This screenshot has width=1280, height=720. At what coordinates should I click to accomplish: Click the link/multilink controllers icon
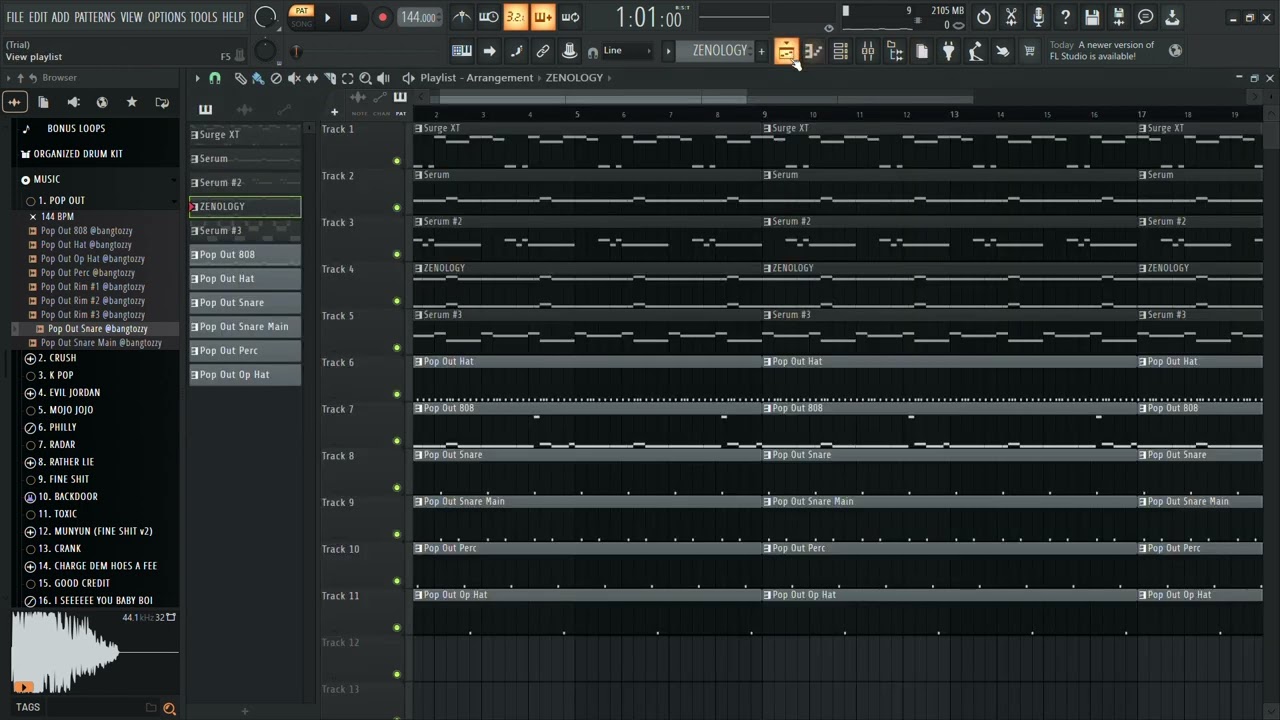(543, 51)
